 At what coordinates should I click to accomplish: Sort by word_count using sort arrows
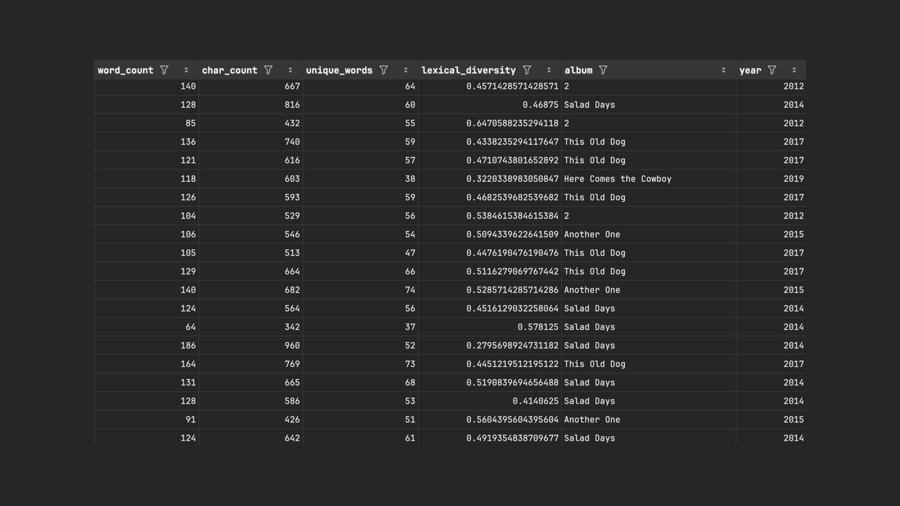(x=186, y=70)
